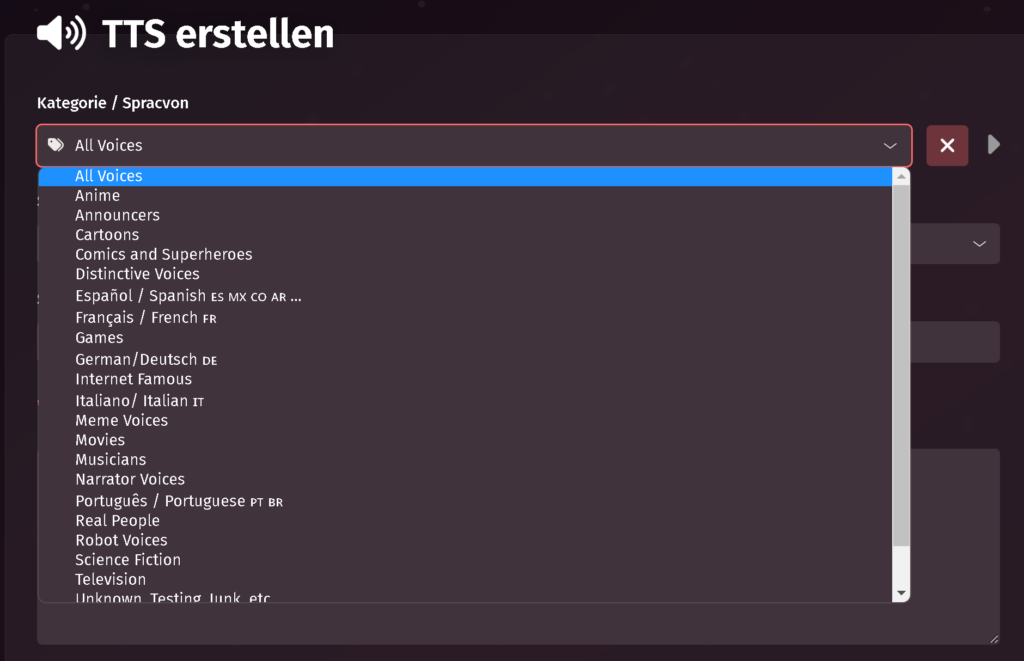Click the scrollbar down arrow in list
The height and width of the screenshot is (661, 1024).
(901, 593)
